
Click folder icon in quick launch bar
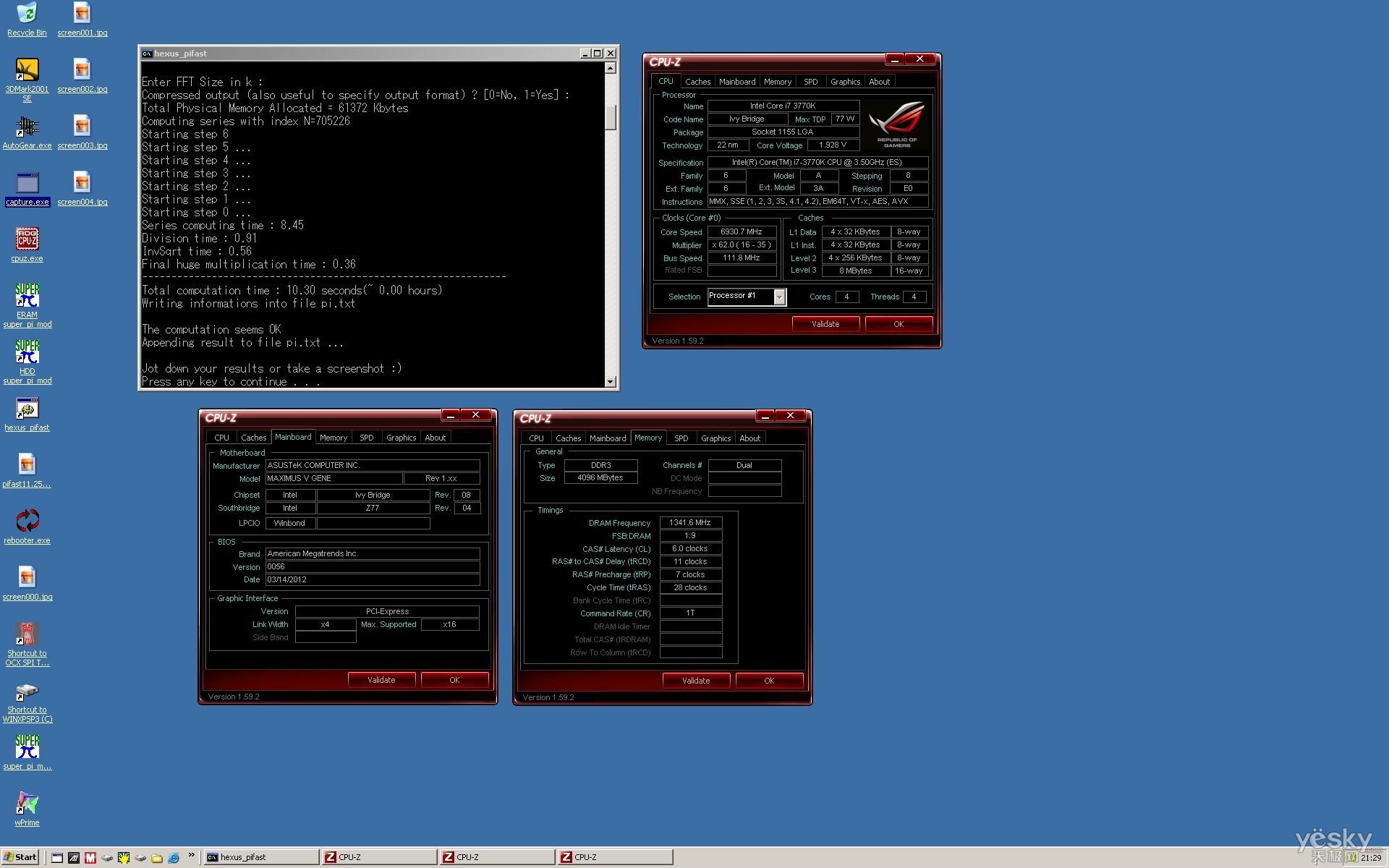pyautogui.click(x=156, y=857)
